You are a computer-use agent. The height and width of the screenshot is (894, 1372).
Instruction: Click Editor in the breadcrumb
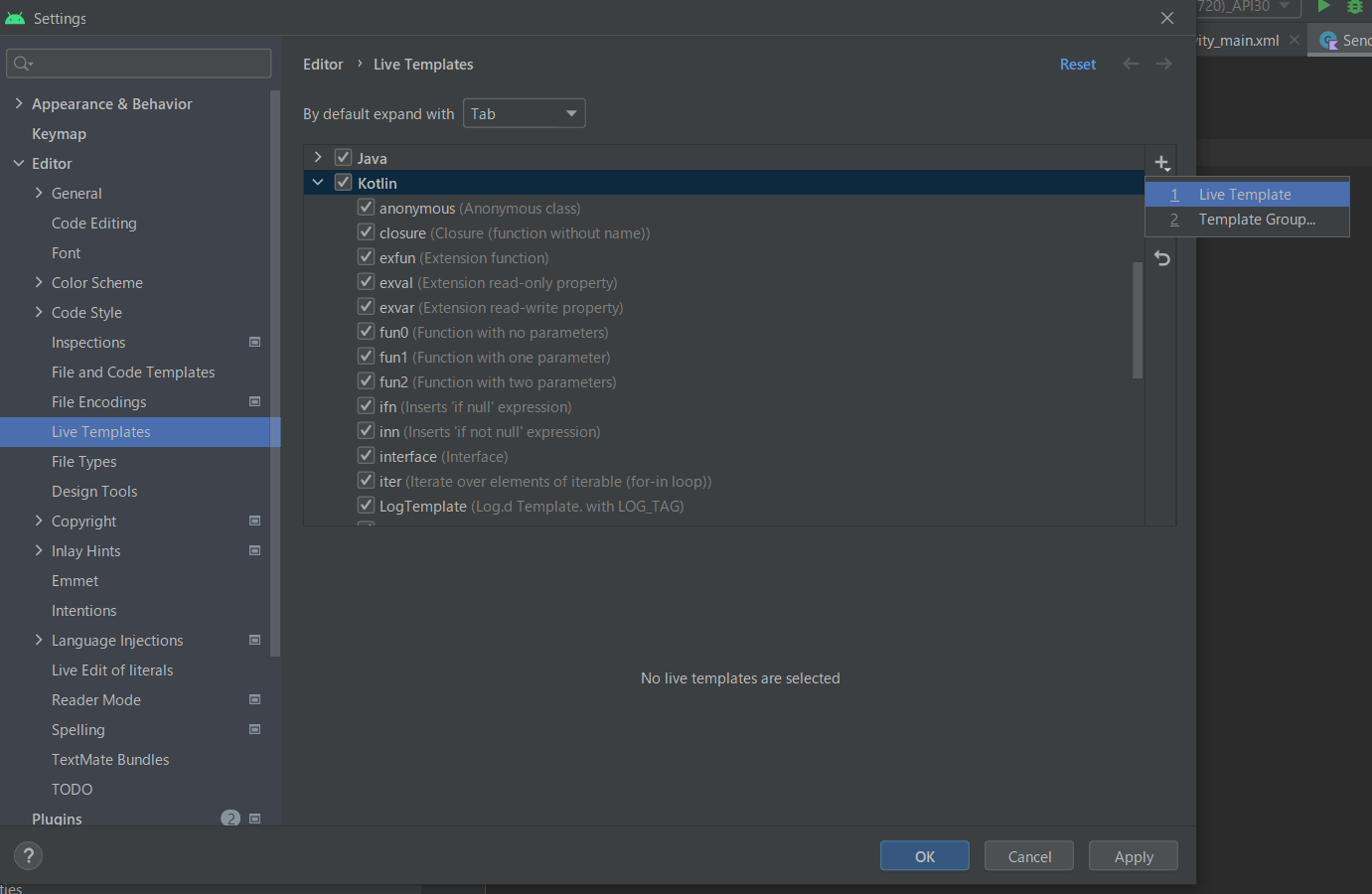point(323,64)
